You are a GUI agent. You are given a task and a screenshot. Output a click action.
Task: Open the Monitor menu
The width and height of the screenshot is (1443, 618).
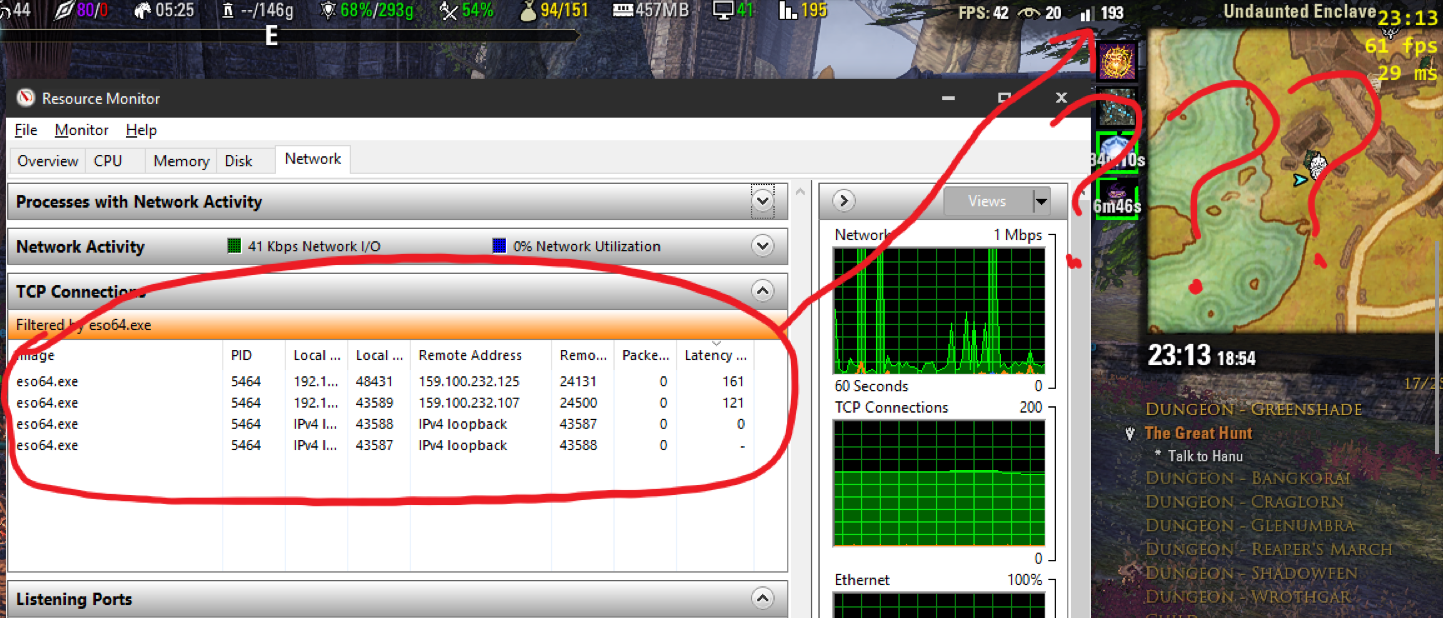(x=82, y=130)
